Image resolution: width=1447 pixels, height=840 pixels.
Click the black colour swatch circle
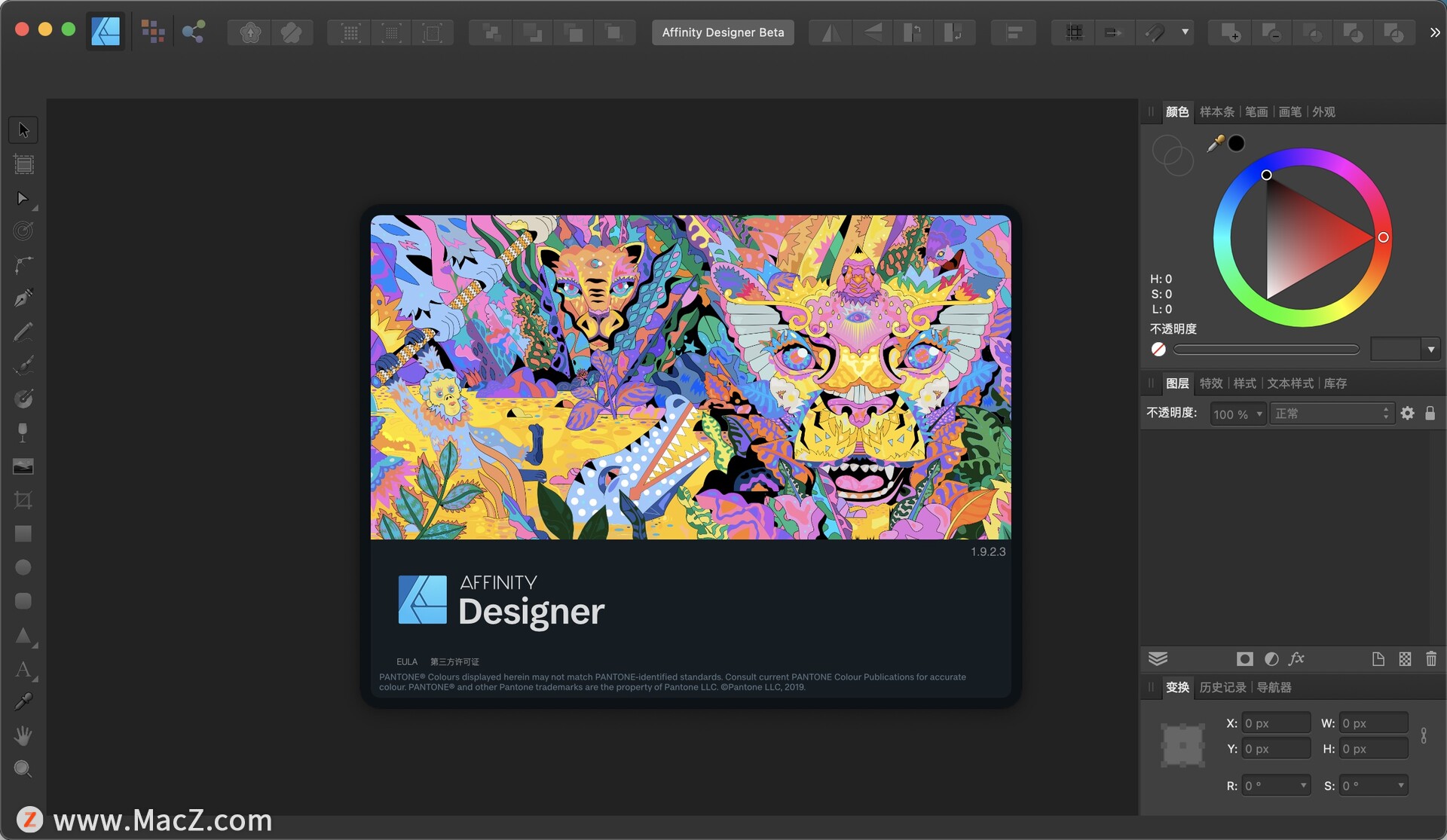tap(1237, 143)
